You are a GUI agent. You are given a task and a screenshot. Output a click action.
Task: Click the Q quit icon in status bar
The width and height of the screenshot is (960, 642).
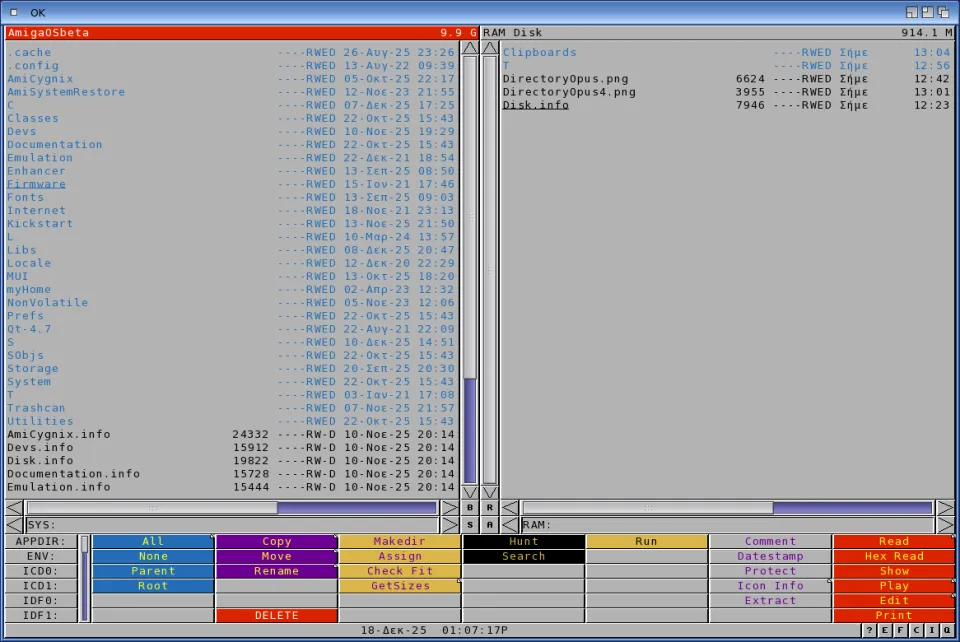pos(947,630)
